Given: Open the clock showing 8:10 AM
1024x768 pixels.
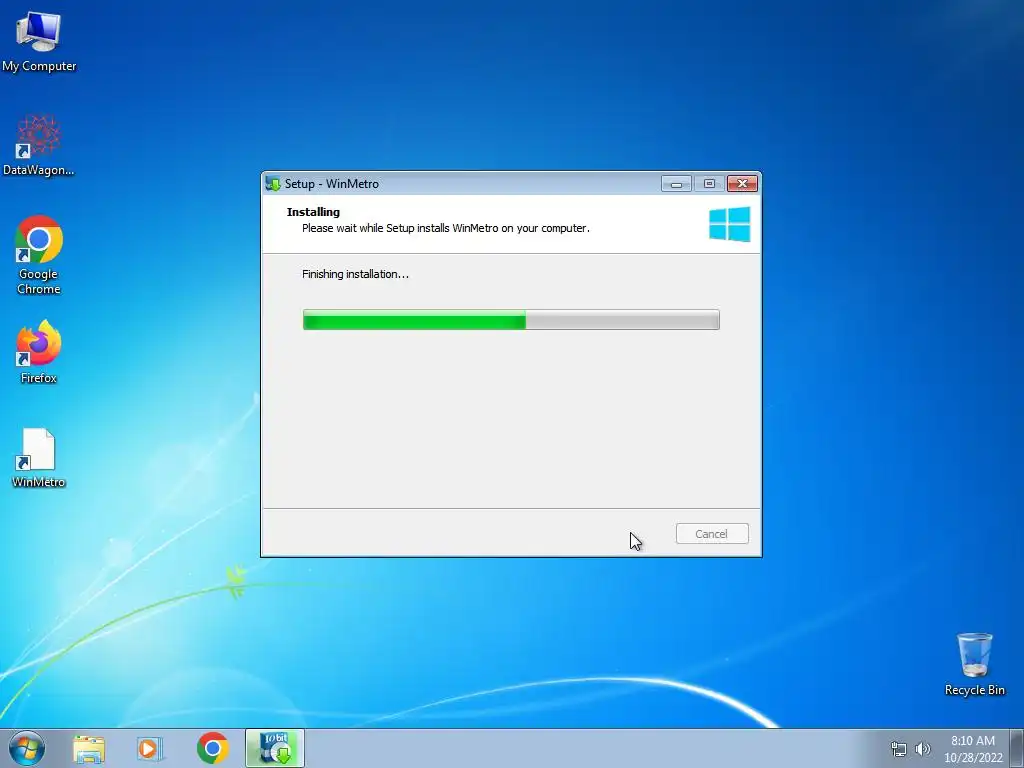Looking at the screenshot, I should [973, 748].
